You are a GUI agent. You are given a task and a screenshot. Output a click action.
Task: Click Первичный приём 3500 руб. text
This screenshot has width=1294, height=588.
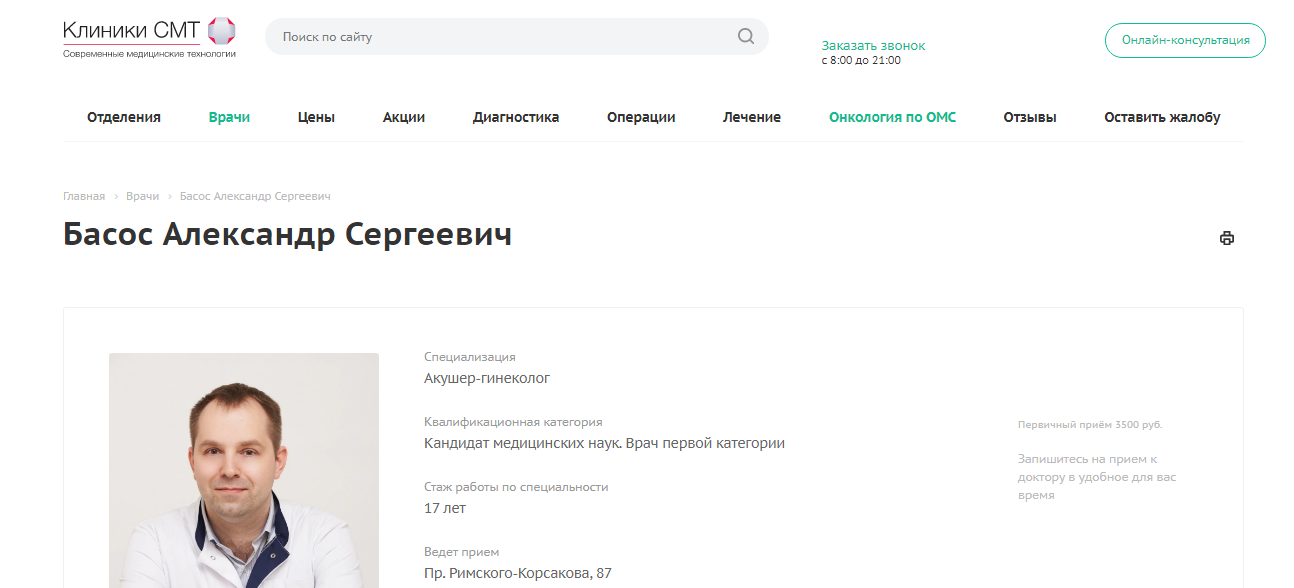1090,425
